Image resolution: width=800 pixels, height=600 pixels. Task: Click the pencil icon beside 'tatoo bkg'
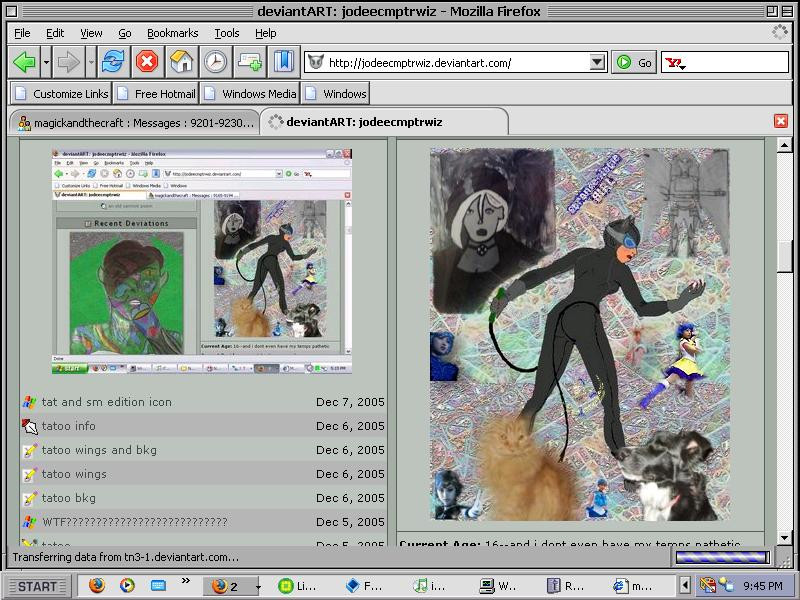[x=30, y=498]
